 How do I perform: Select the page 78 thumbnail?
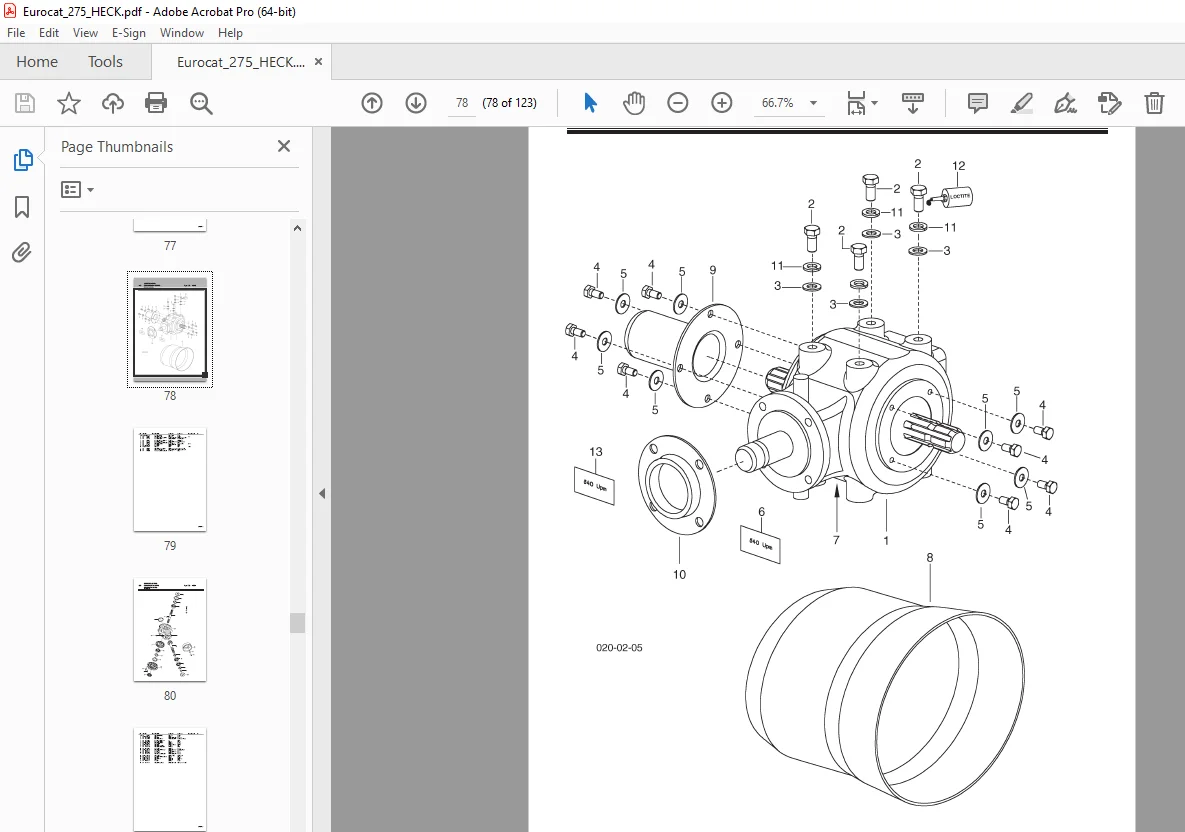(170, 329)
